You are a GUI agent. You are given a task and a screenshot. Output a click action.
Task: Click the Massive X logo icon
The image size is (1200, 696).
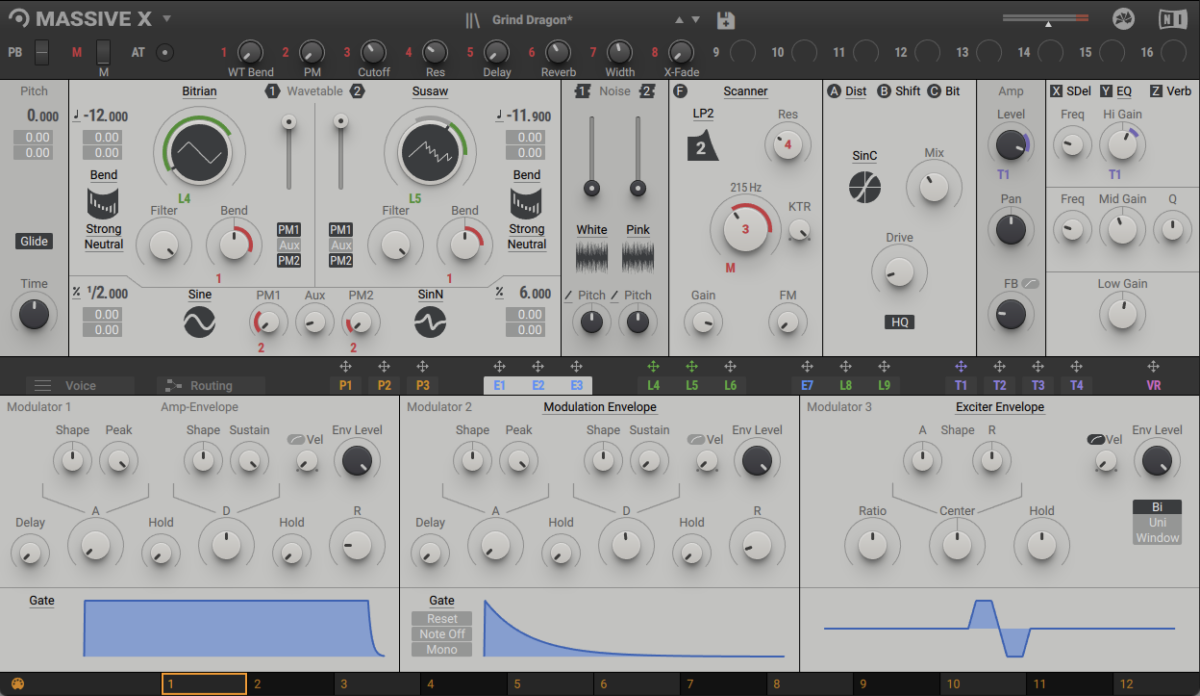(x=18, y=19)
